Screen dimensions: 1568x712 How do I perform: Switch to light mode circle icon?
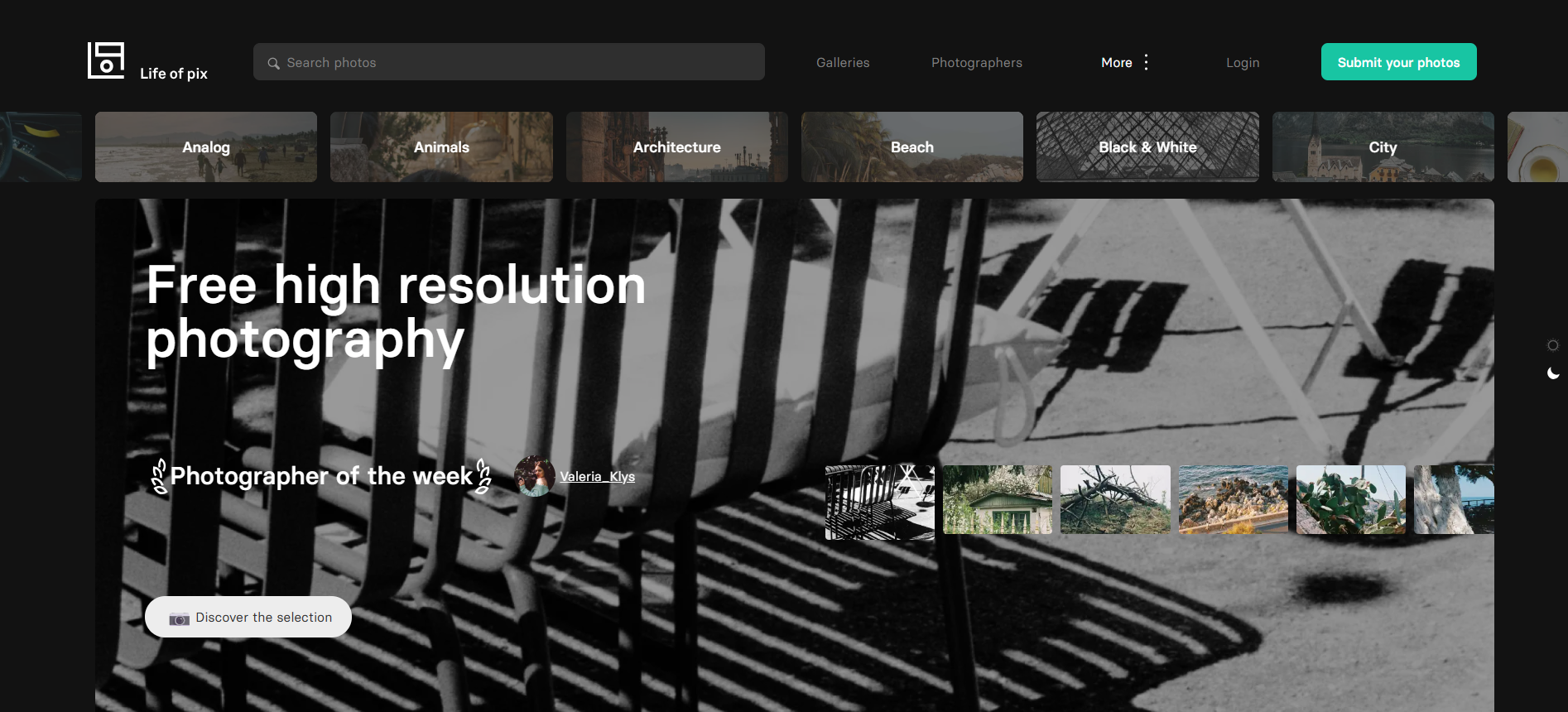[x=1553, y=345]
